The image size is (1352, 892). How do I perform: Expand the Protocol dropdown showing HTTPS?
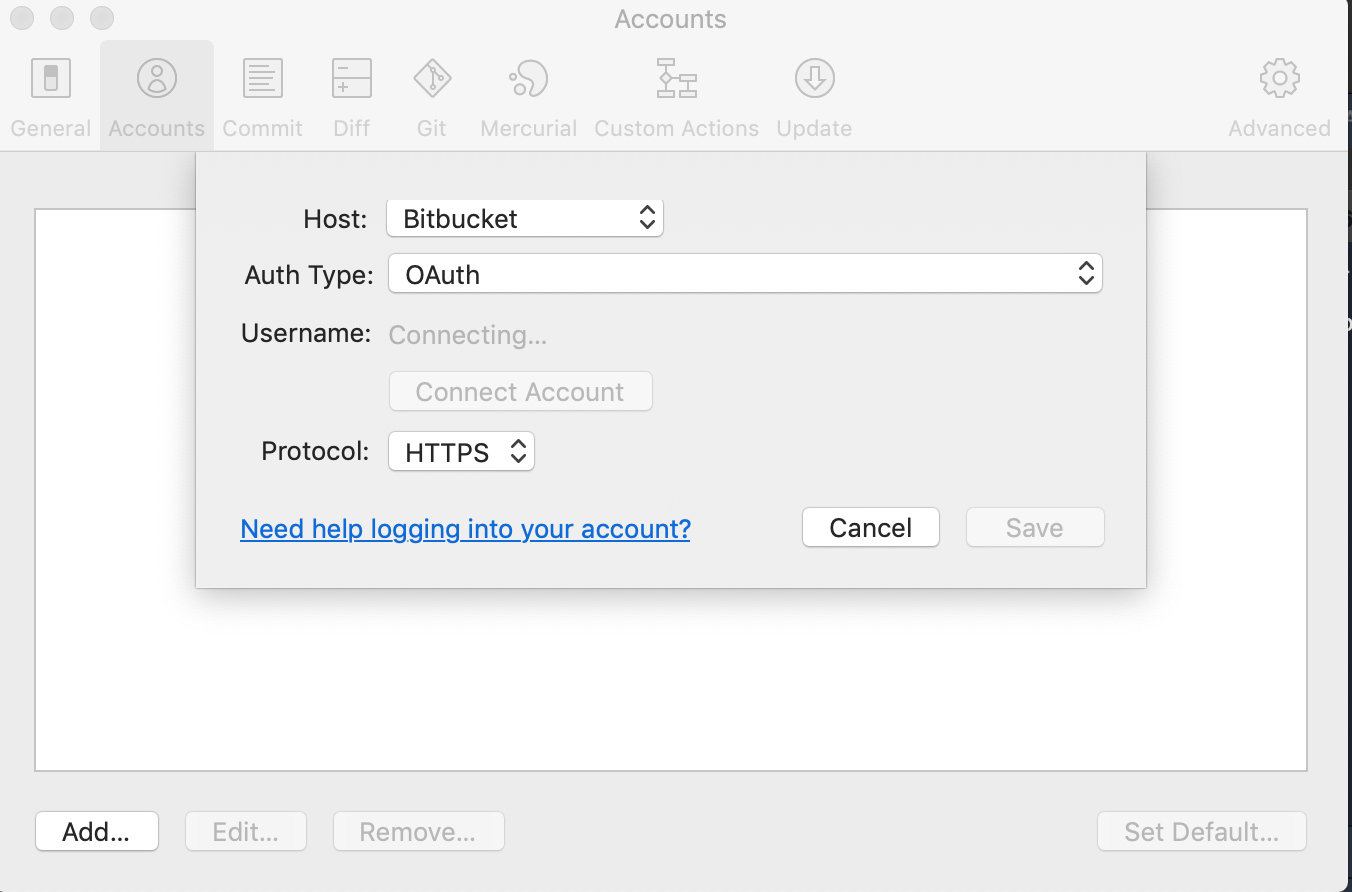(461, 452)
